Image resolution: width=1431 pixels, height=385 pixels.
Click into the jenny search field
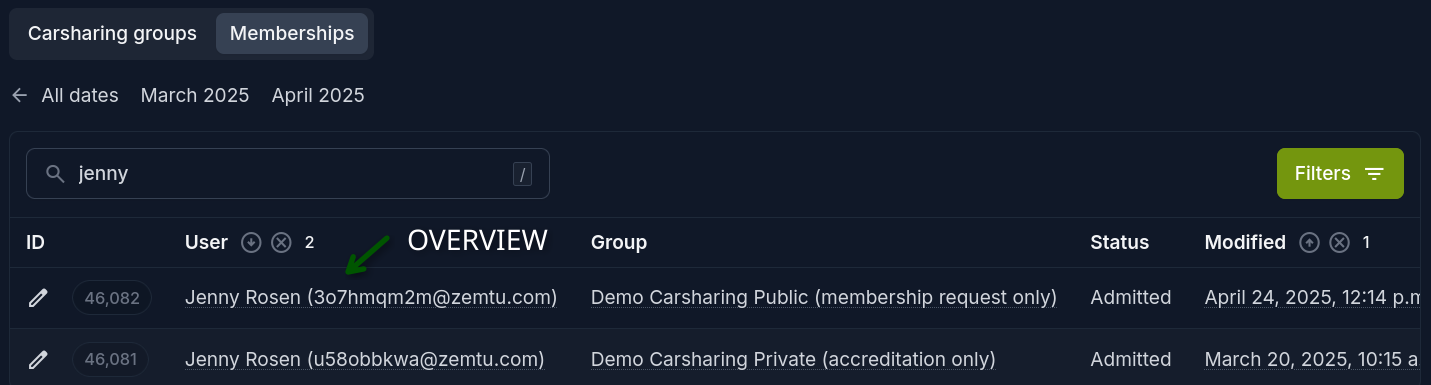(288, 174)
